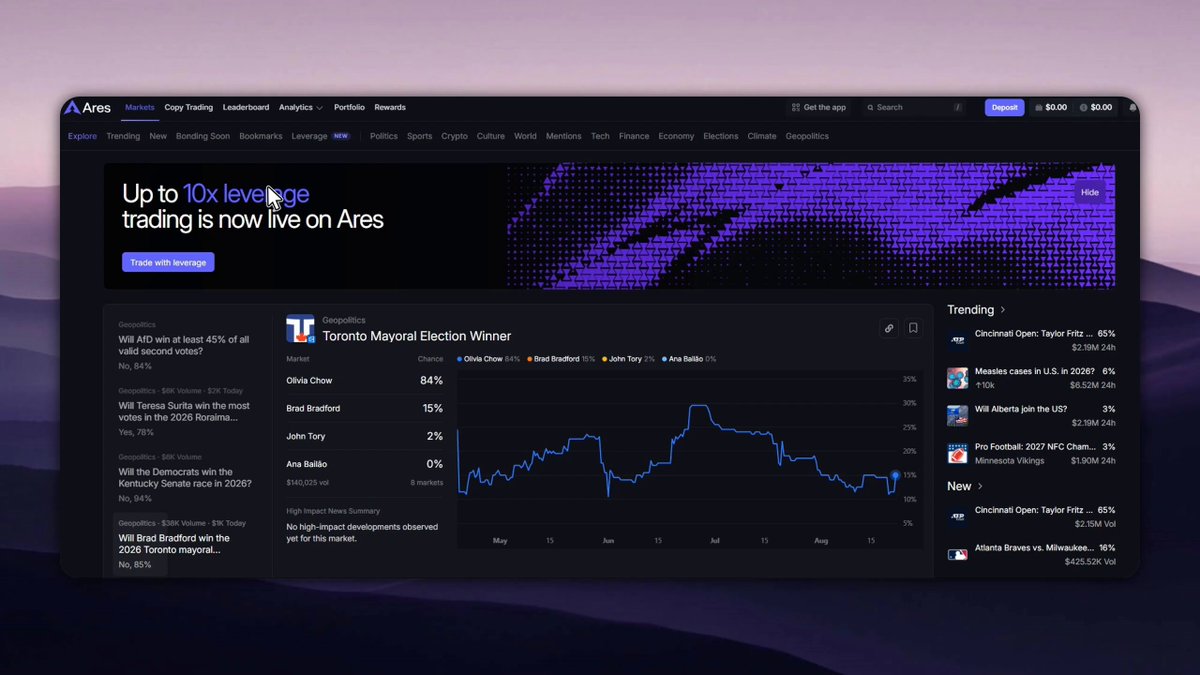This screenshot has height=675, width=1200.
Task: Open the Trending filter in the sub-navigation
Action: tap(123, 136)
